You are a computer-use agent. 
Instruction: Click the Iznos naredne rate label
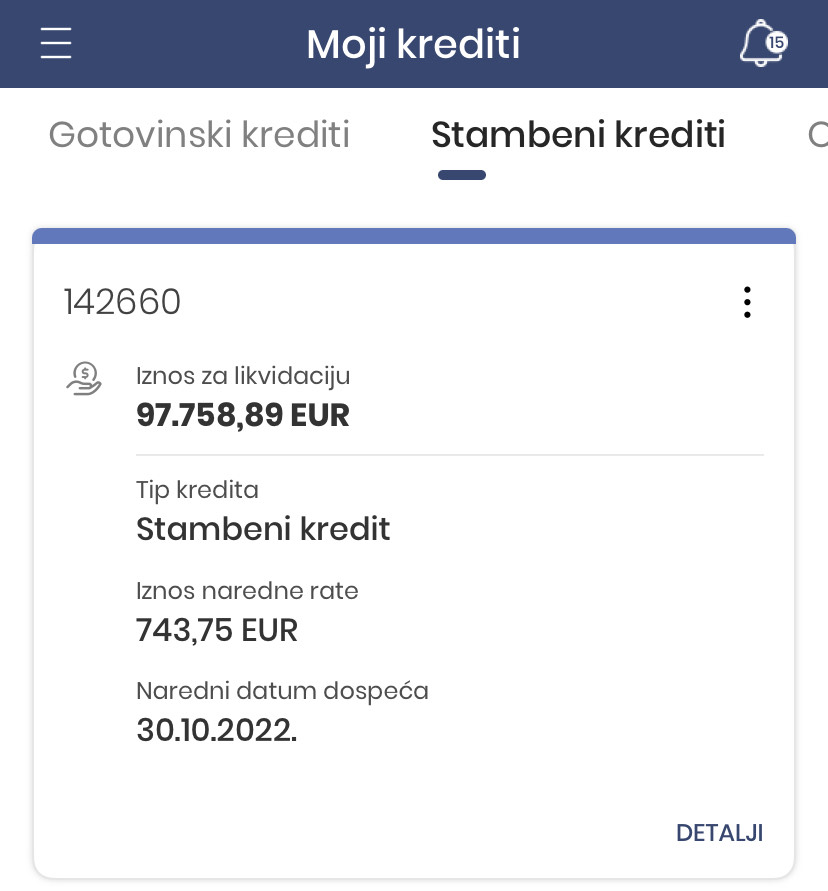click(247, 591)
